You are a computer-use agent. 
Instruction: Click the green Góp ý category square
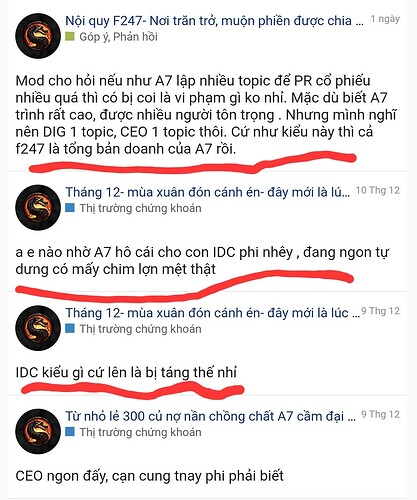(x=70, y=36)
